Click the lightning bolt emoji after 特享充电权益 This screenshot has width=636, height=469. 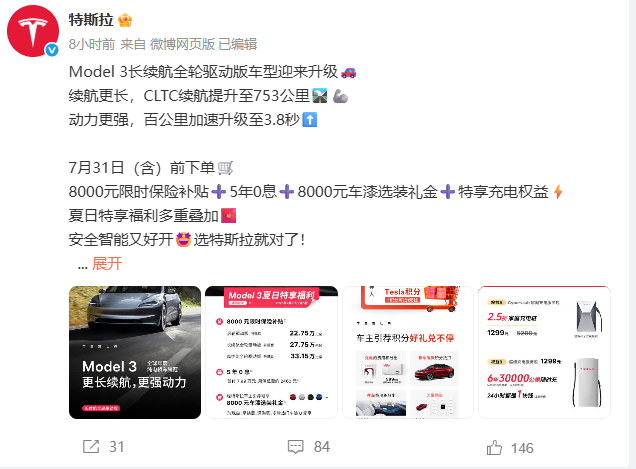558,191
